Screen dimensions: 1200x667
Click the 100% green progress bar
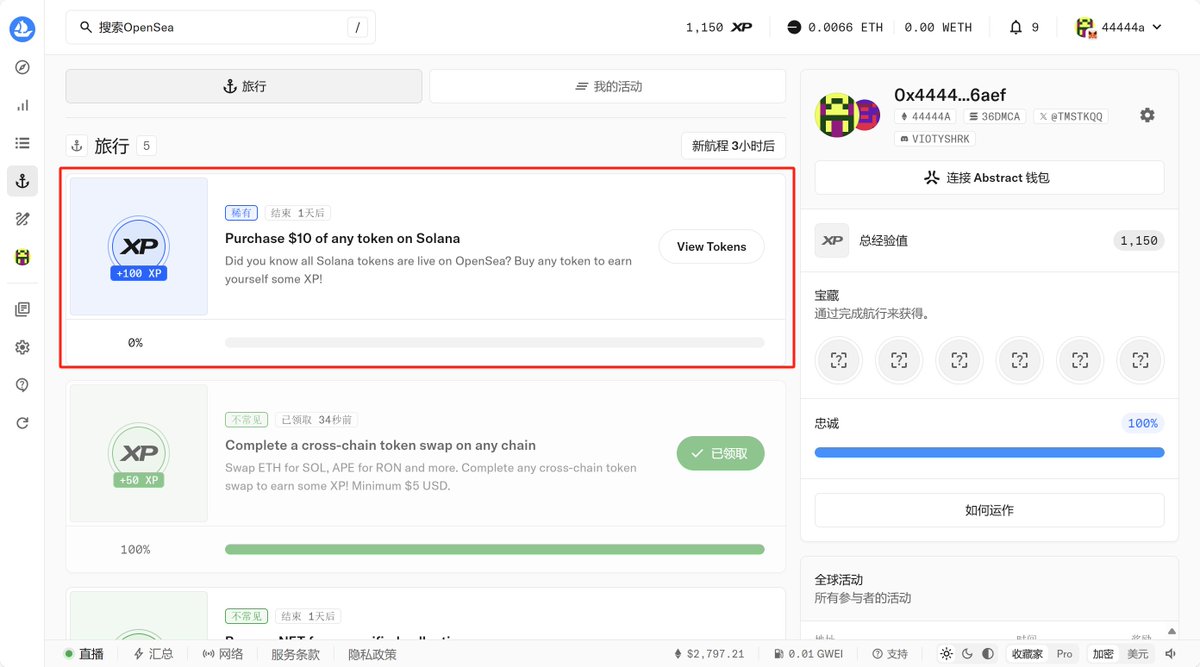point(494,549)
